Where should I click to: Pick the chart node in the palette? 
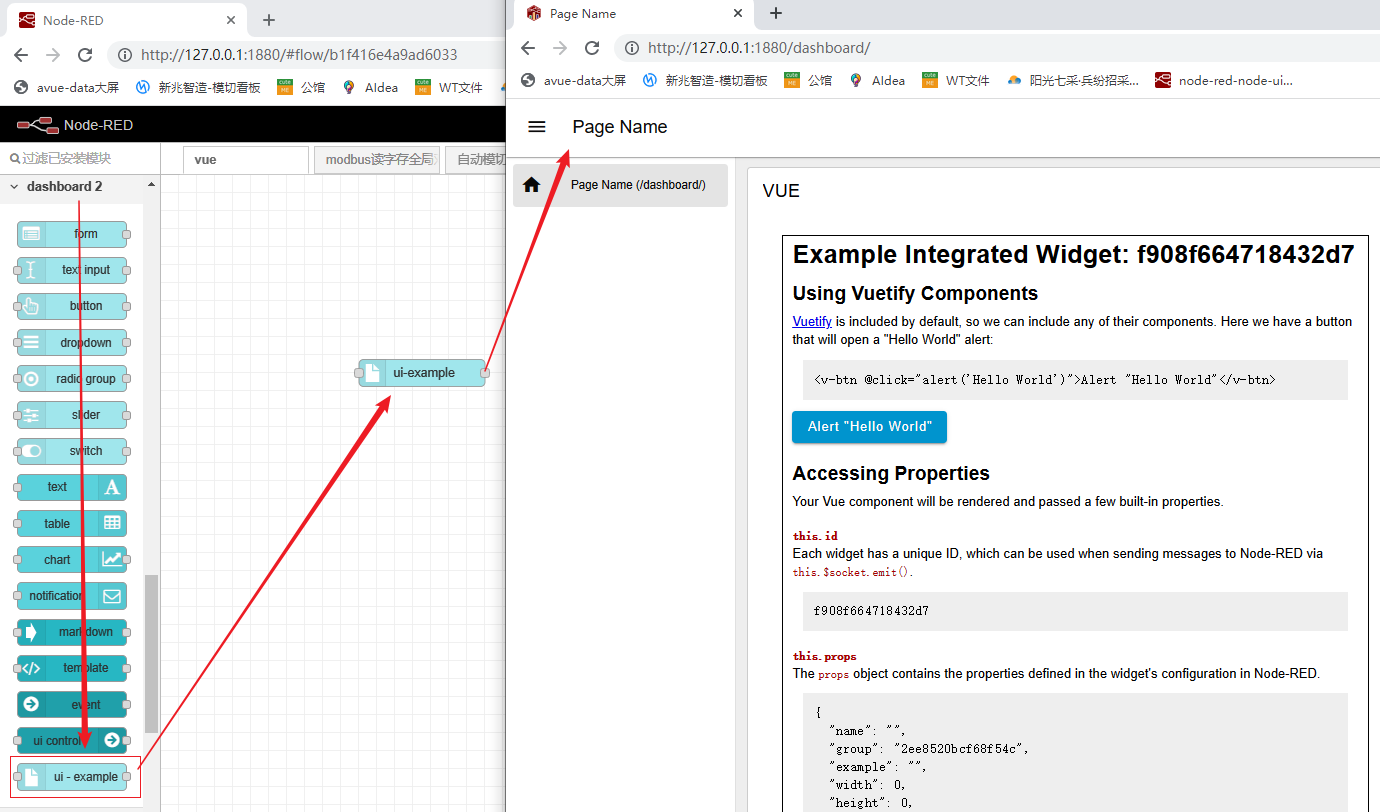click(x=72, y=560)
